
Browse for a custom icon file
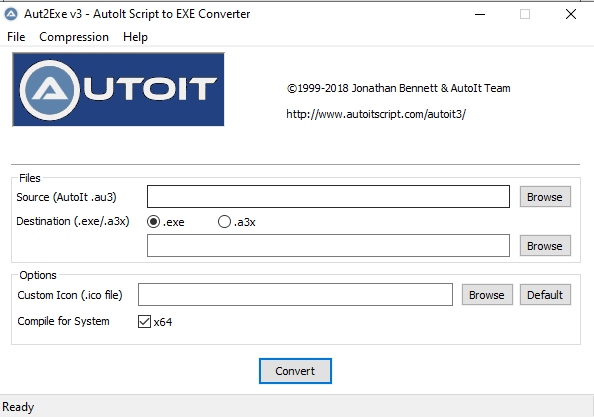pyautogui.click(x=487, y=295)
